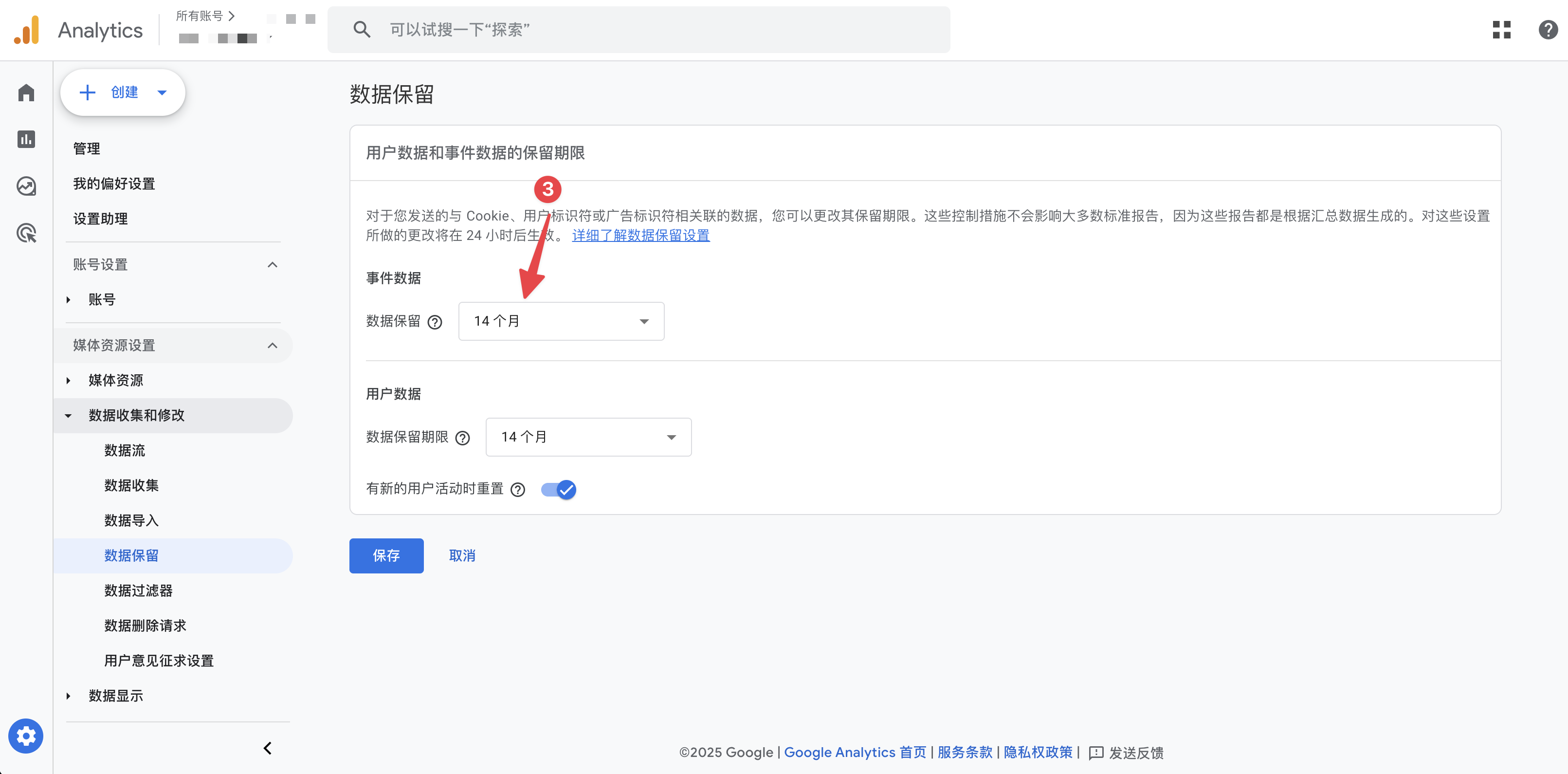The width and height of the screenshot is (1568, 774).
Task: Collapse the 数据收集和修改 tree item
Action: [68, 416]
